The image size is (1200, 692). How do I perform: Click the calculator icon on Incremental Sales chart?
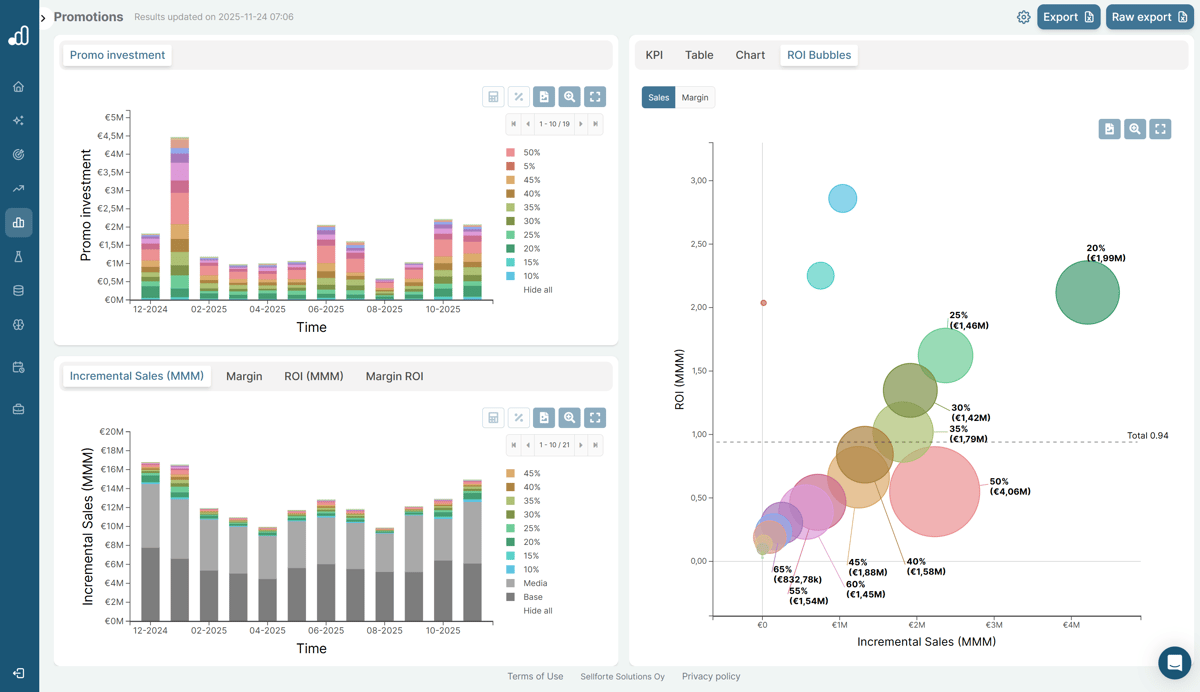(x=493, y=418)
